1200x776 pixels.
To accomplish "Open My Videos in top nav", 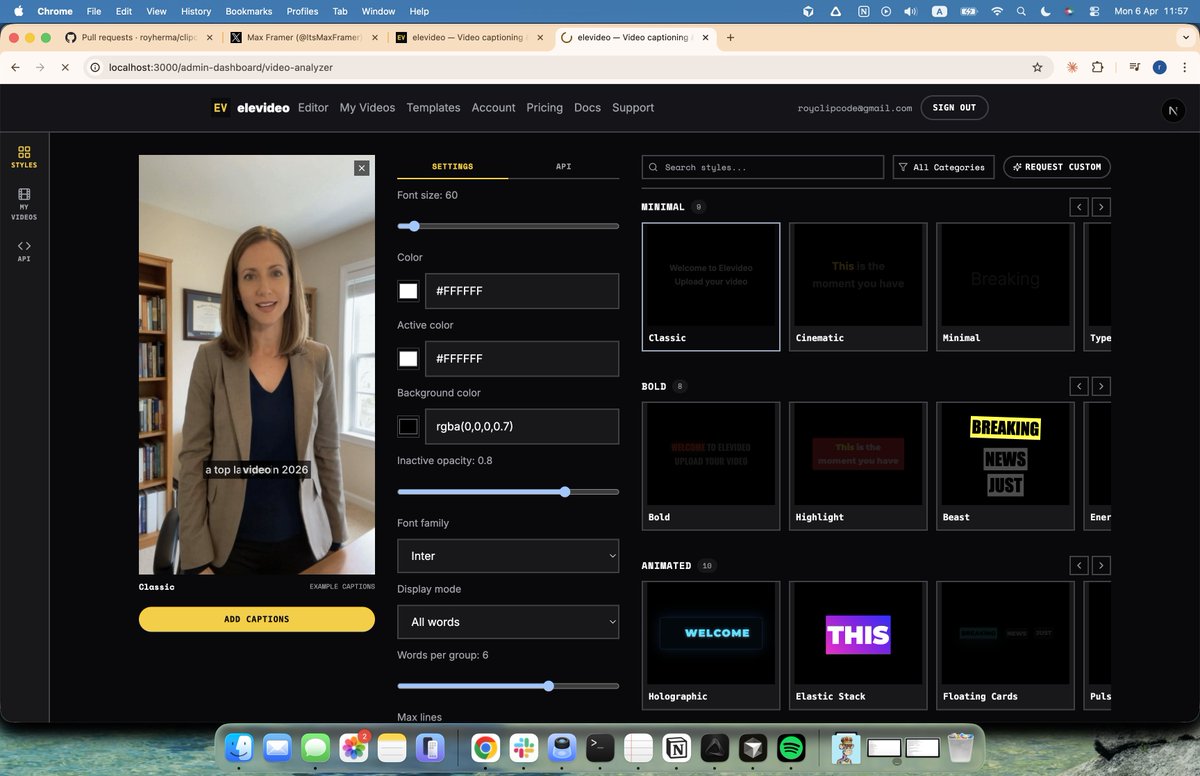I will (x=367, y=108).
